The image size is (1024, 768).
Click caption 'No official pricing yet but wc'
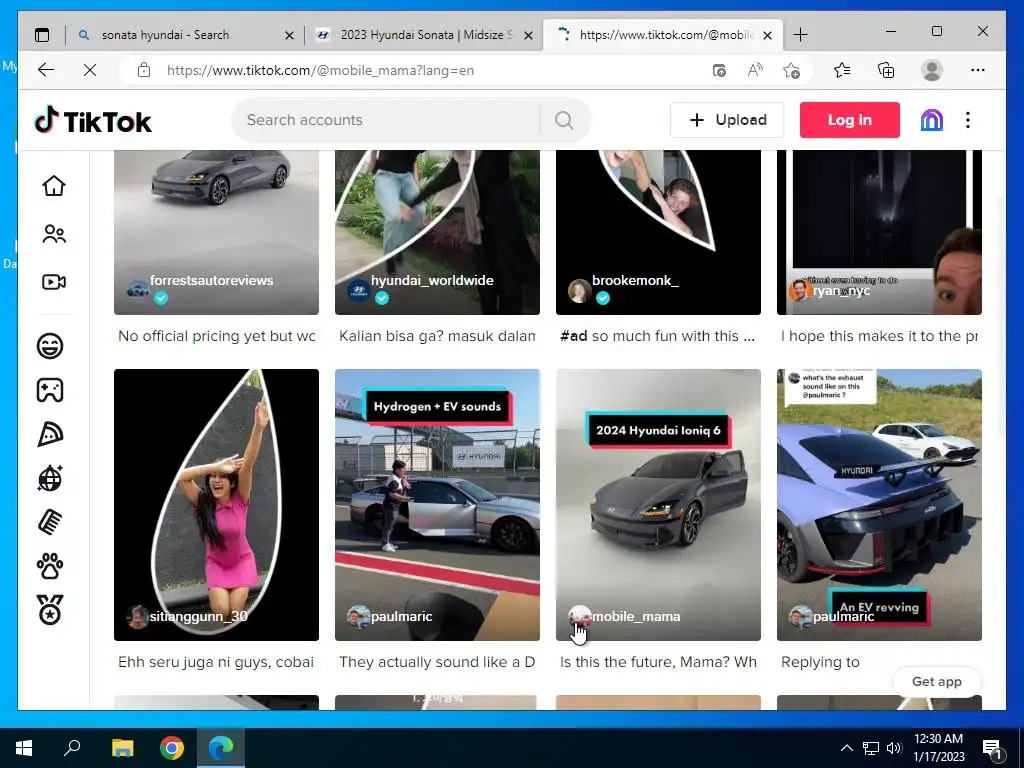[x=216, y=336]
